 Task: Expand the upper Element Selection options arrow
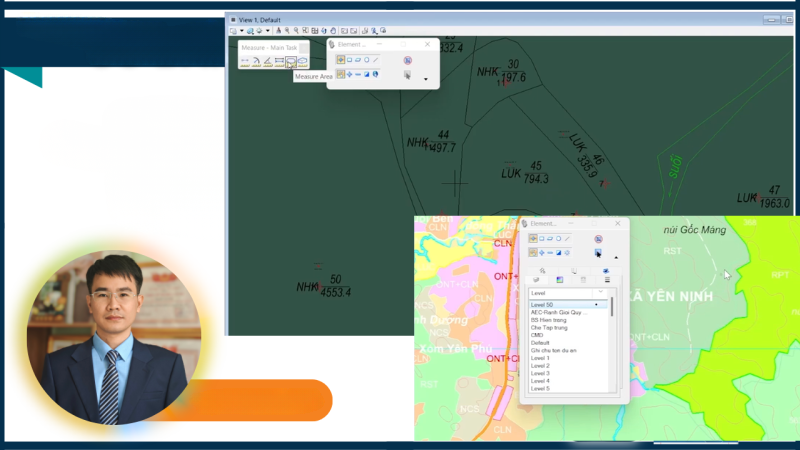tap(426, 78)
